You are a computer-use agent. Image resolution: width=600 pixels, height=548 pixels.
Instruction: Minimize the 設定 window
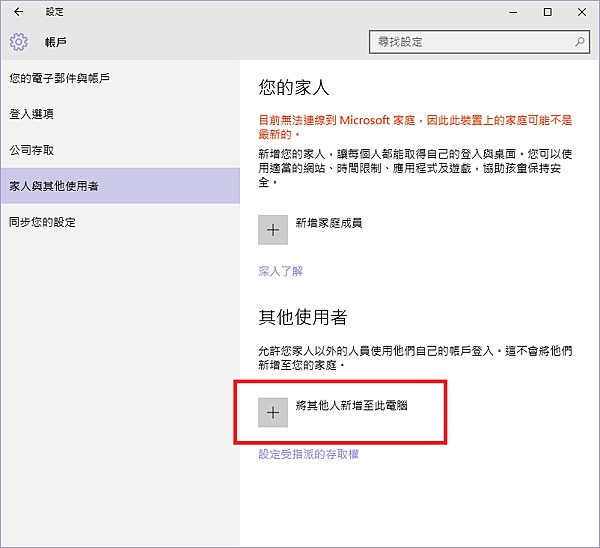513,12
